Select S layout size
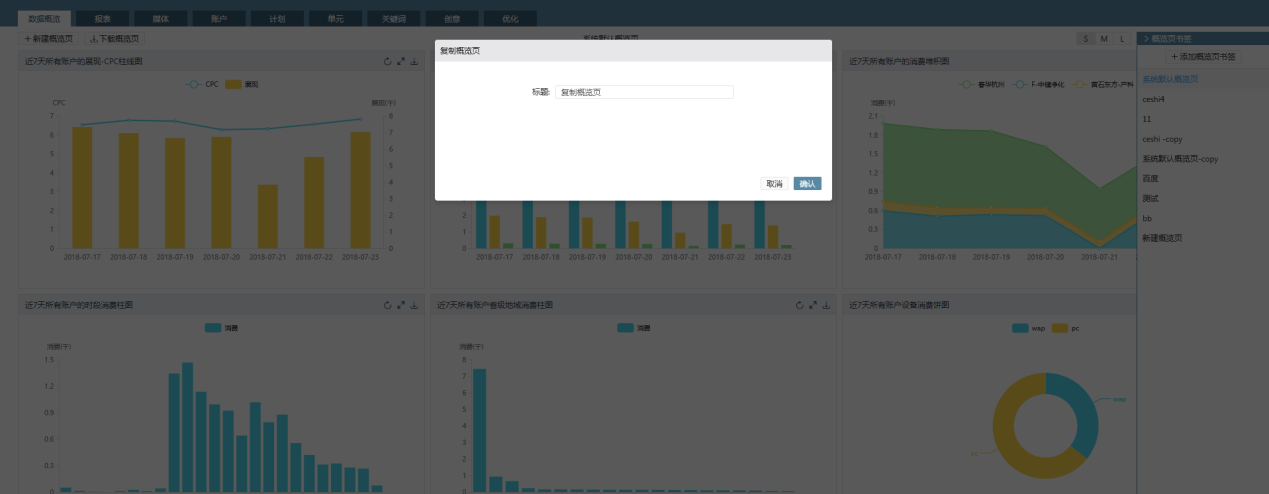This screenshot has height=494, width=1269. coord(1086,39)
